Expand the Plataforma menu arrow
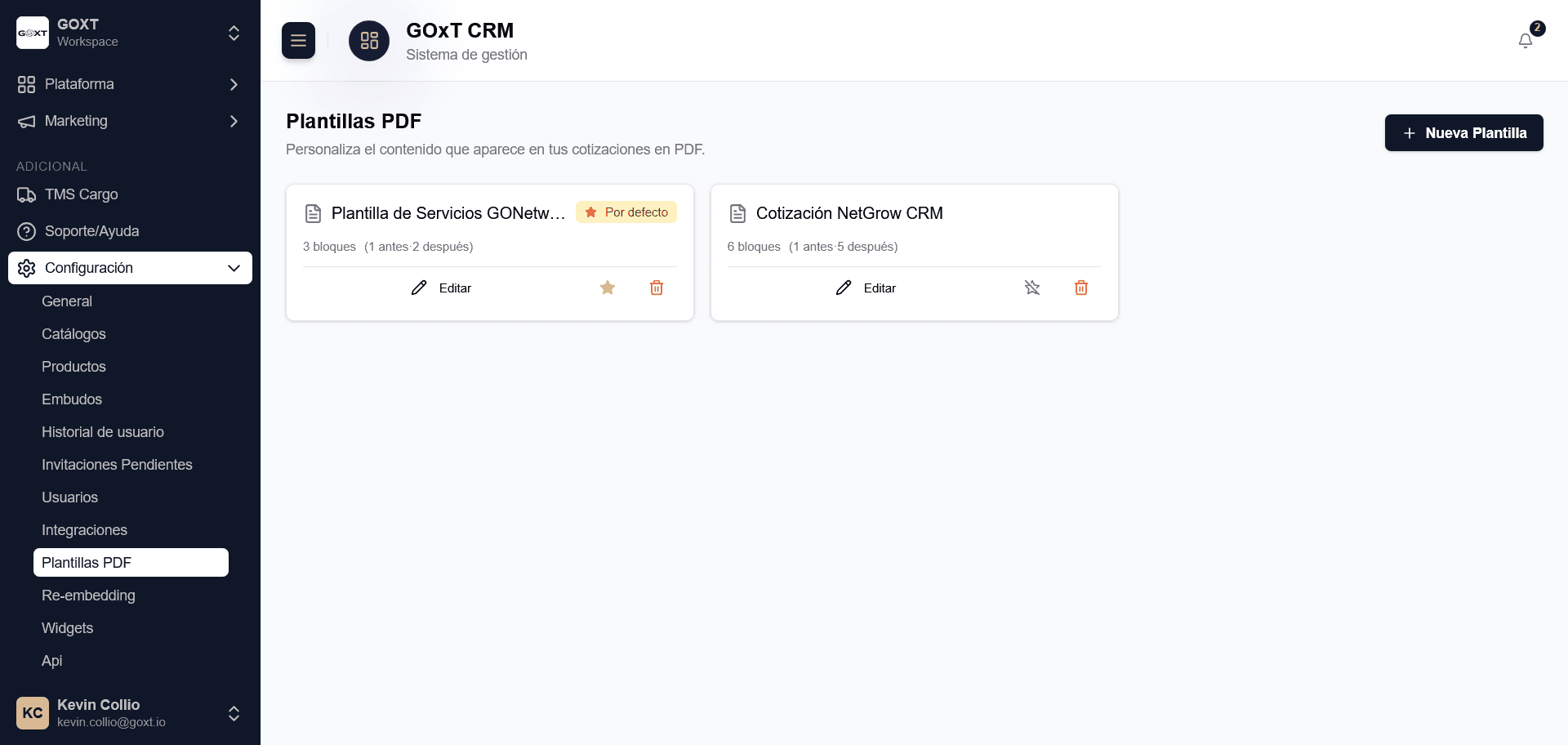The width and height of the screenshot is (1568, 745). pos(234,84)
